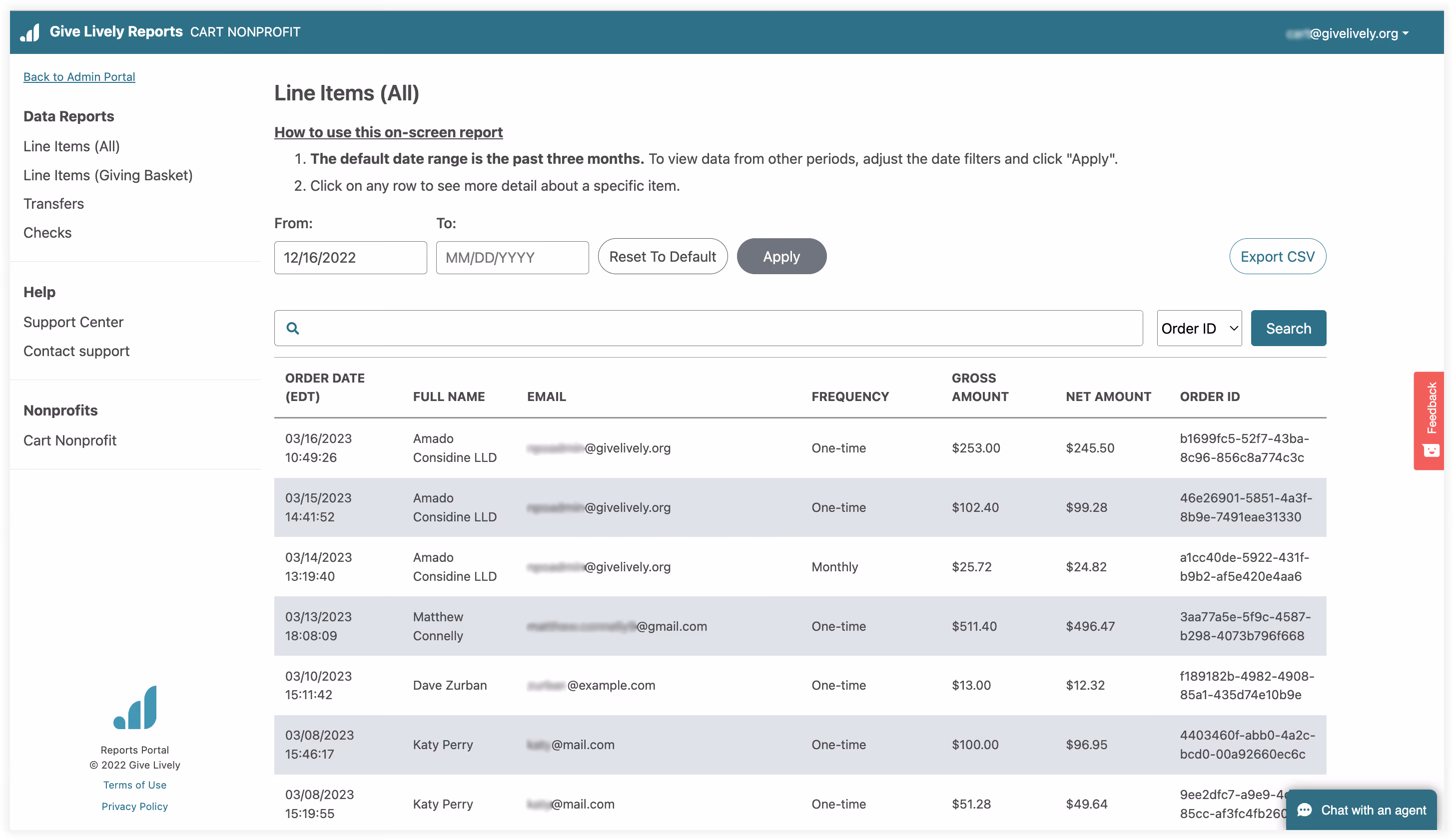This screenshot has height=840, width=1454.
Task: Click order ID starting 3aa77a5e
Action: 1245,626
